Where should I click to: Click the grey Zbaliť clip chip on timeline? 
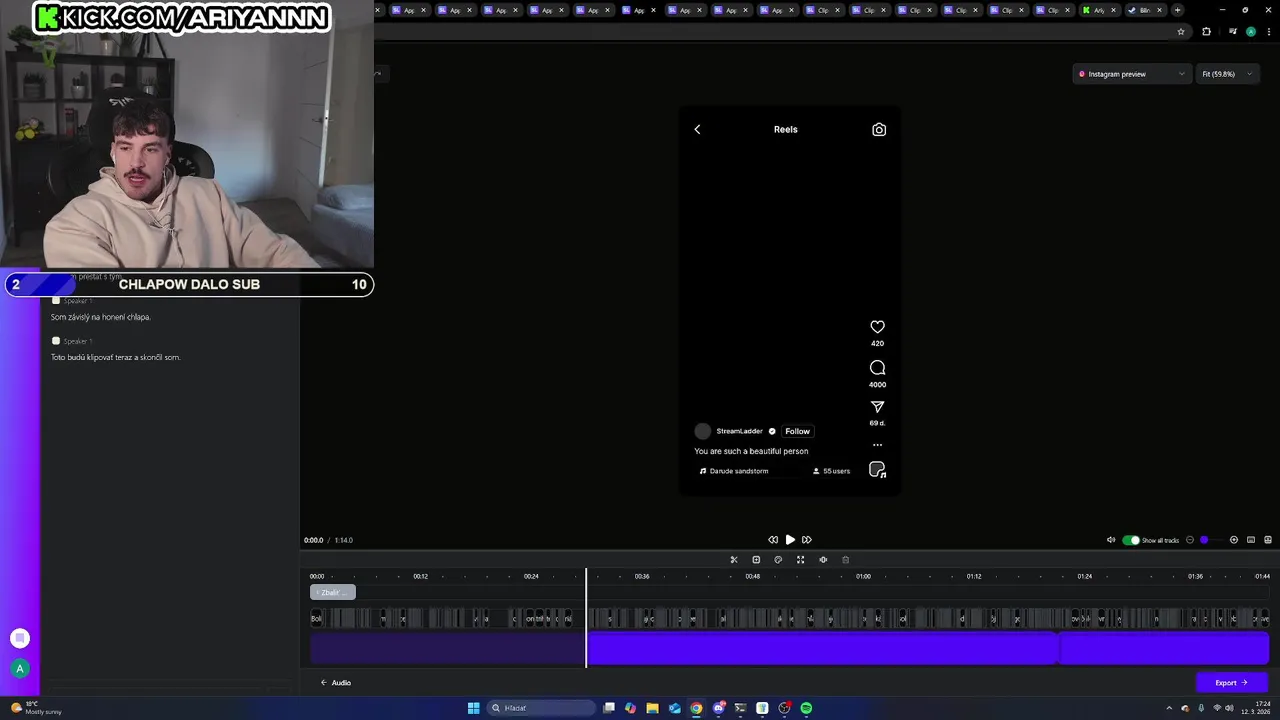pos(333,593)
